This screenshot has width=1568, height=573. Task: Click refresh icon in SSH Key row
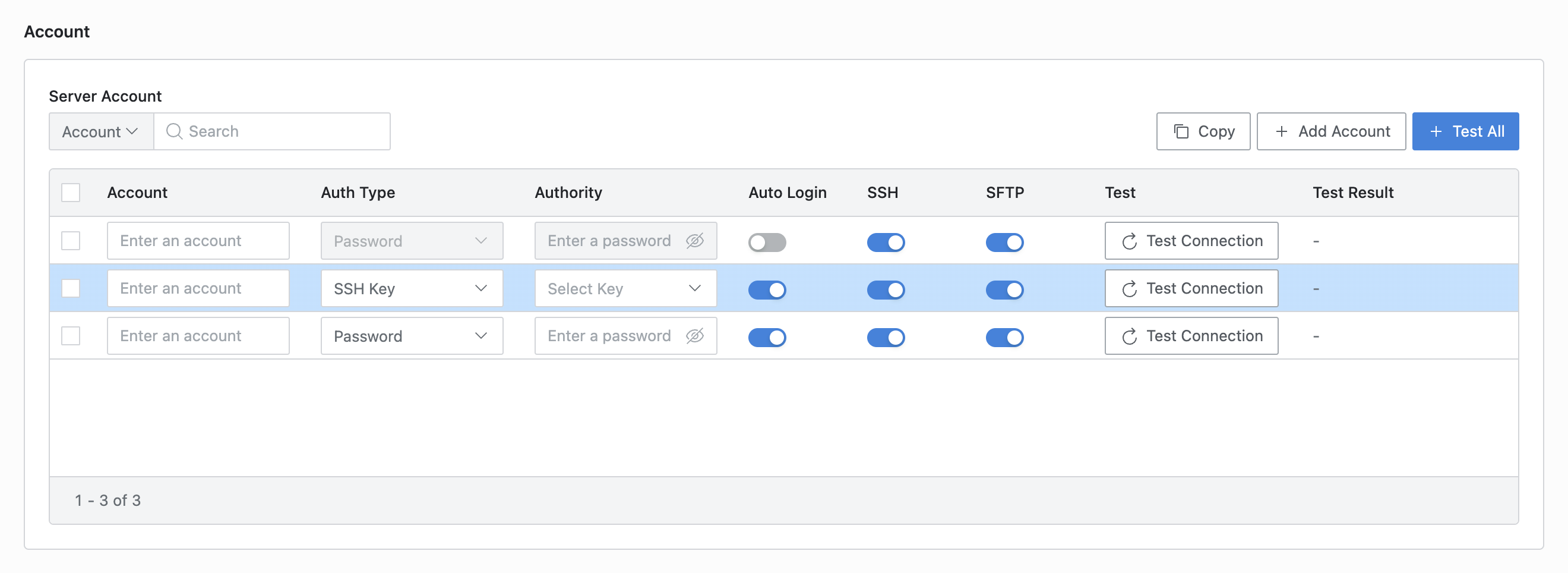click(1129, 289)
